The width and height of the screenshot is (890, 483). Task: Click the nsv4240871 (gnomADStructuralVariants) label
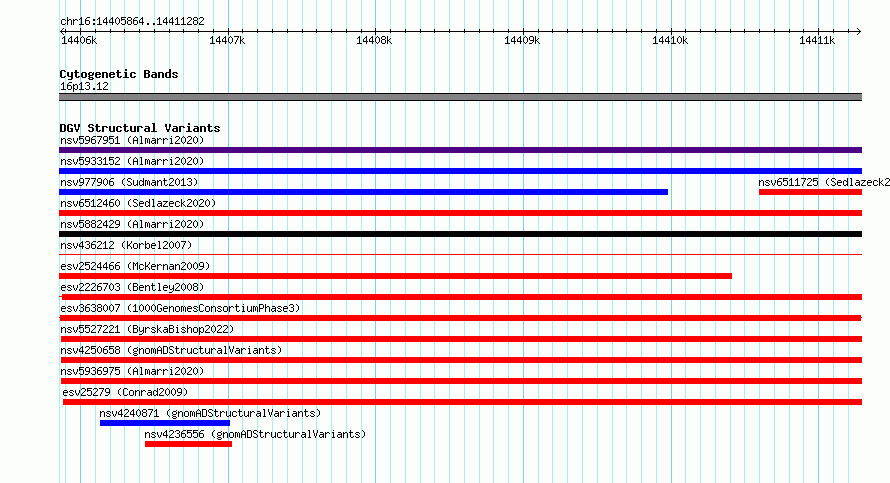[210, 413]
